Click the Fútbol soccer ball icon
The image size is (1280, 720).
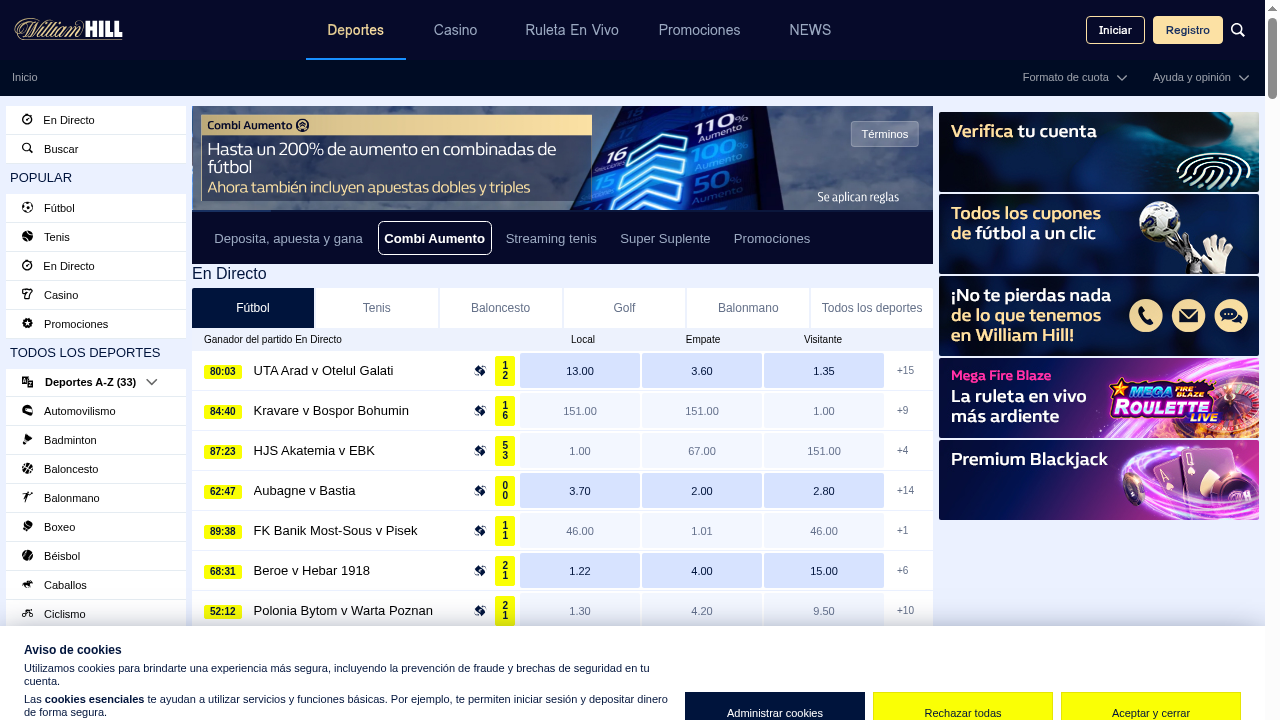(x=27, y=208)
